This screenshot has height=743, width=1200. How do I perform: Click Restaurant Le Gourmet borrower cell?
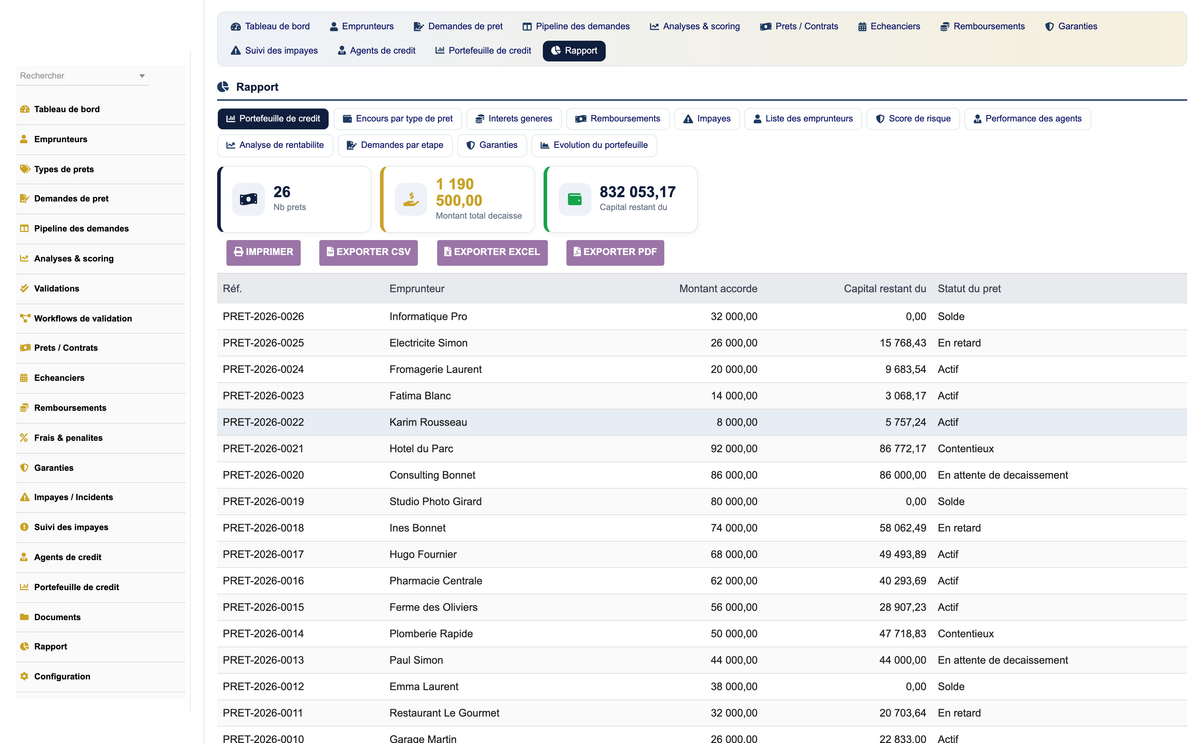(444, 713)
